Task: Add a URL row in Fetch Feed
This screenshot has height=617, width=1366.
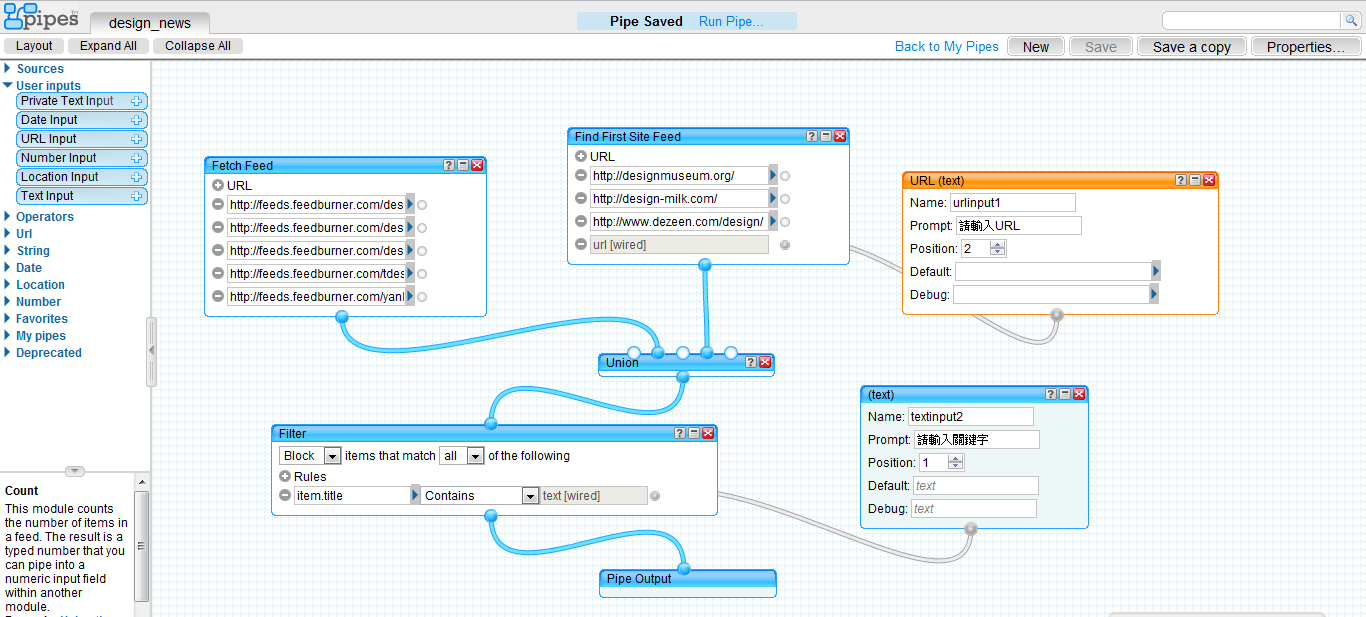Action: pos(218,185)
